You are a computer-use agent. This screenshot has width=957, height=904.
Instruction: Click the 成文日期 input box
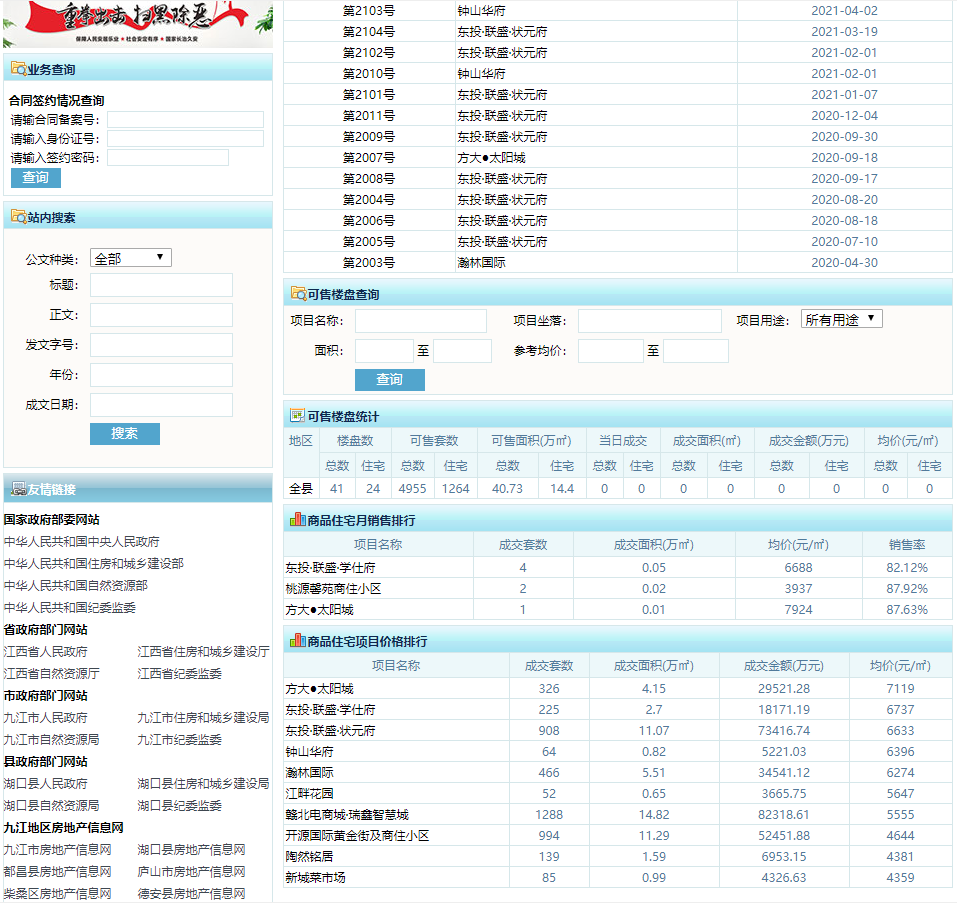(x=161, y=405)
